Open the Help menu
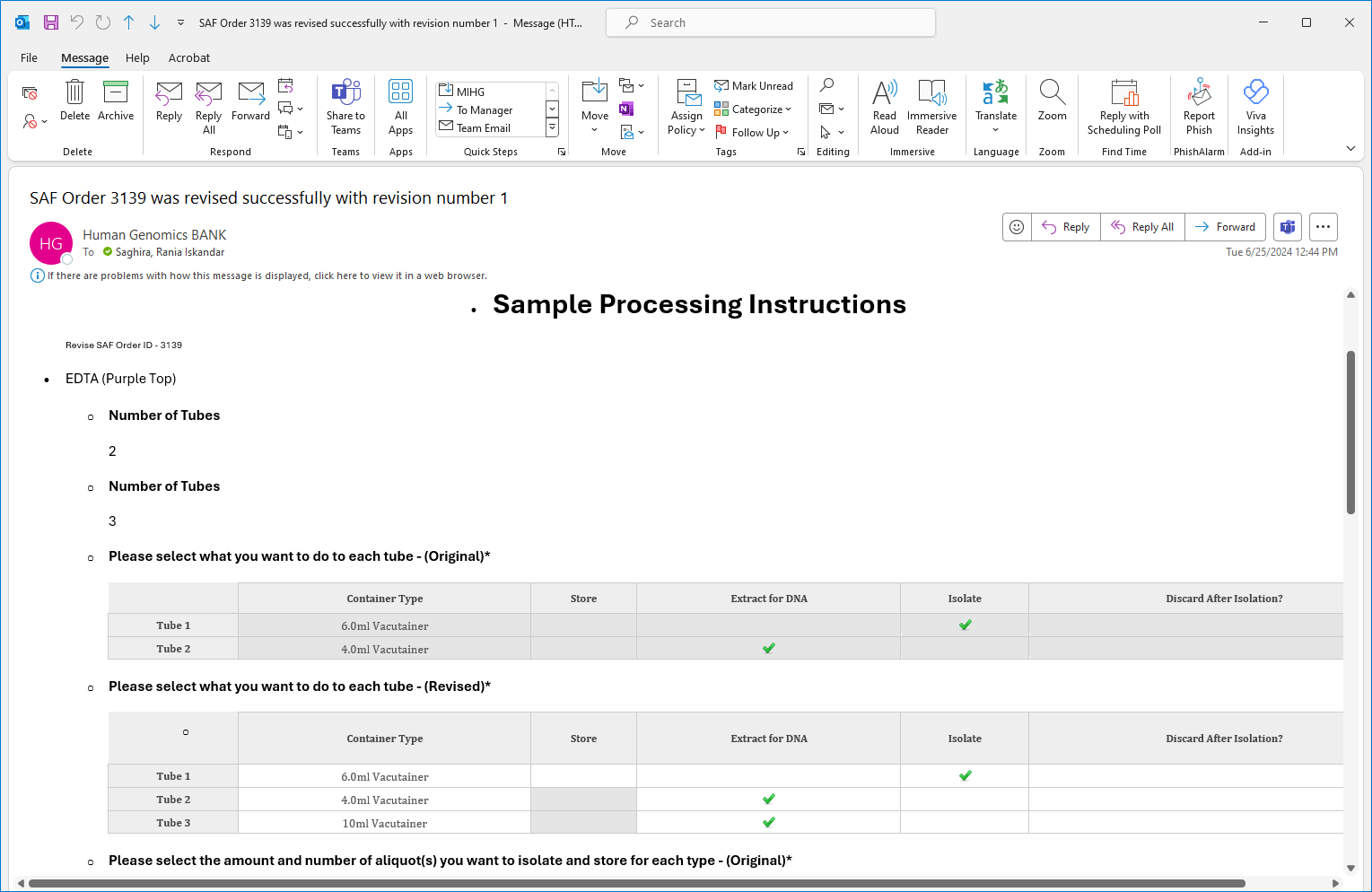Image resolution: width=1372 pixels, height=892 pixels. pos(137,57)
